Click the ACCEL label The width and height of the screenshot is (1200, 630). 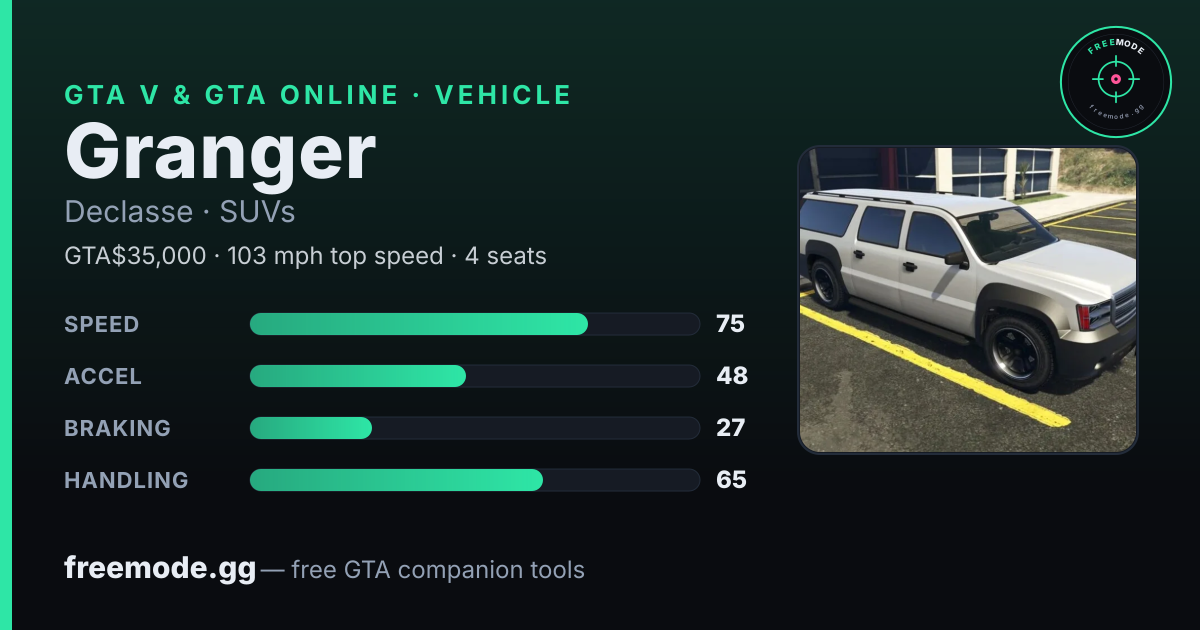coord(103,376)
